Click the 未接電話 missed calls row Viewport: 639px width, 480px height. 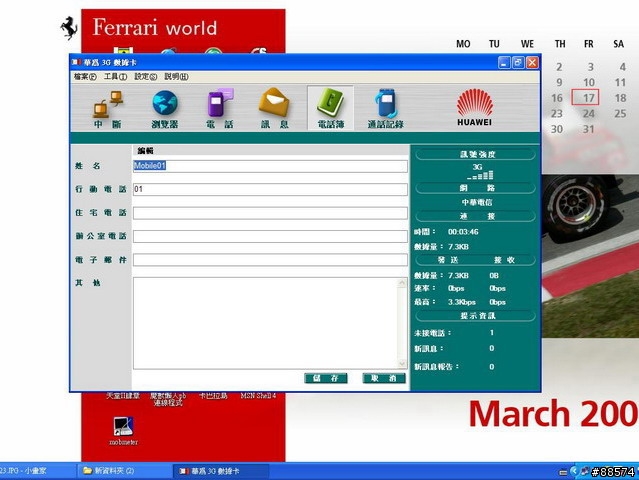455,333
